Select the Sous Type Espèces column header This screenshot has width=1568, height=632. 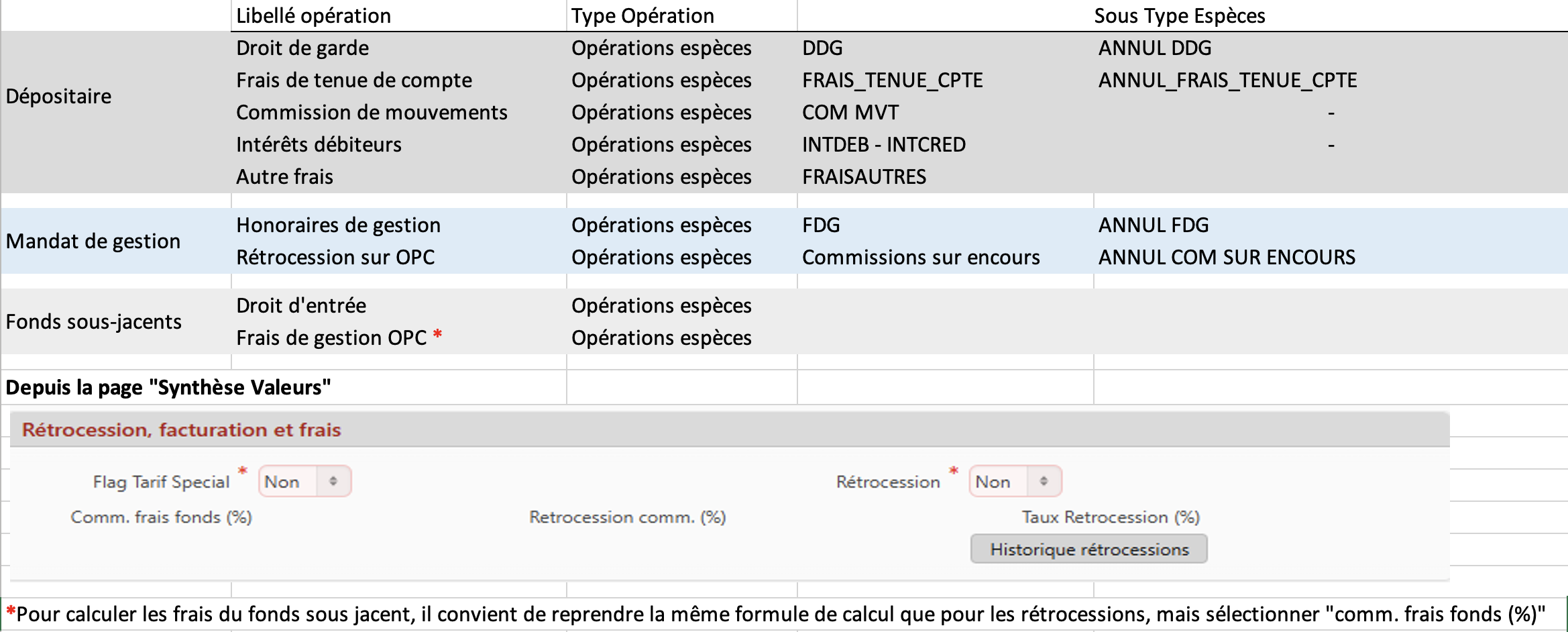tap(1179, 15)
